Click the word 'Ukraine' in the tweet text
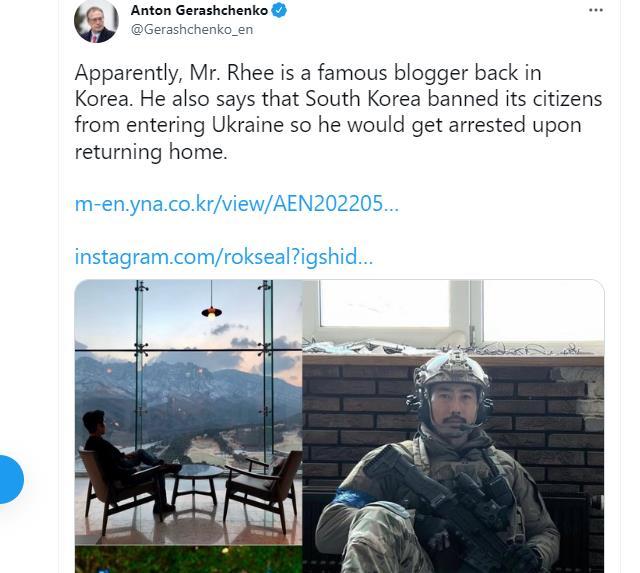 pyautogui.click(x=248, y=125)
